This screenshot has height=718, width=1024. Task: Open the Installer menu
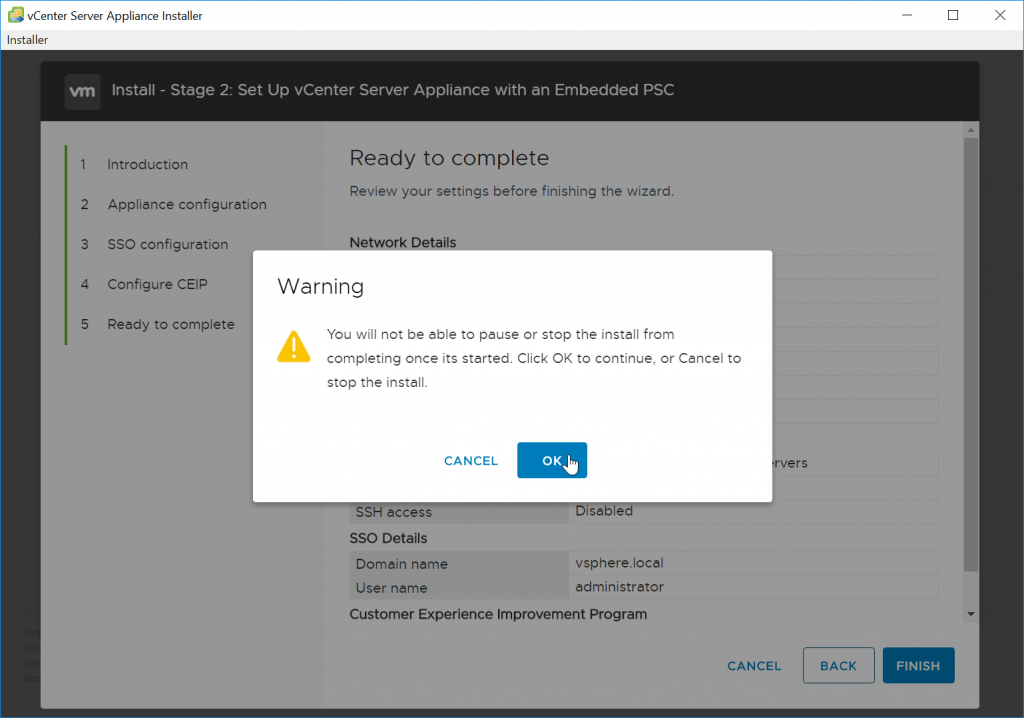pos(27,40)
